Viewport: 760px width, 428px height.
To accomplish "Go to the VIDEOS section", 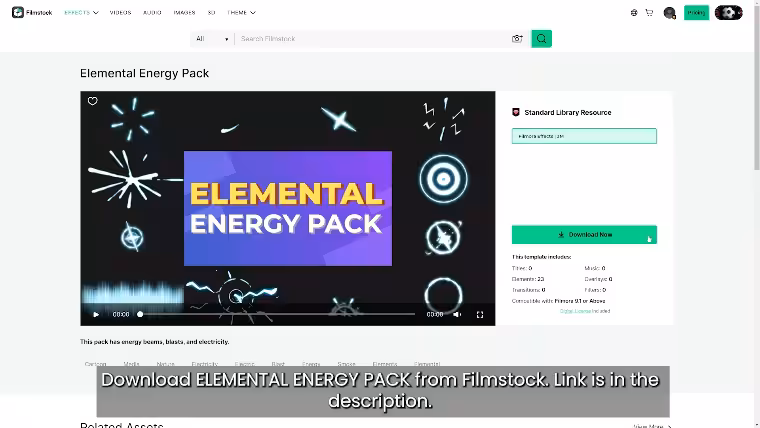I will (120, 13).
